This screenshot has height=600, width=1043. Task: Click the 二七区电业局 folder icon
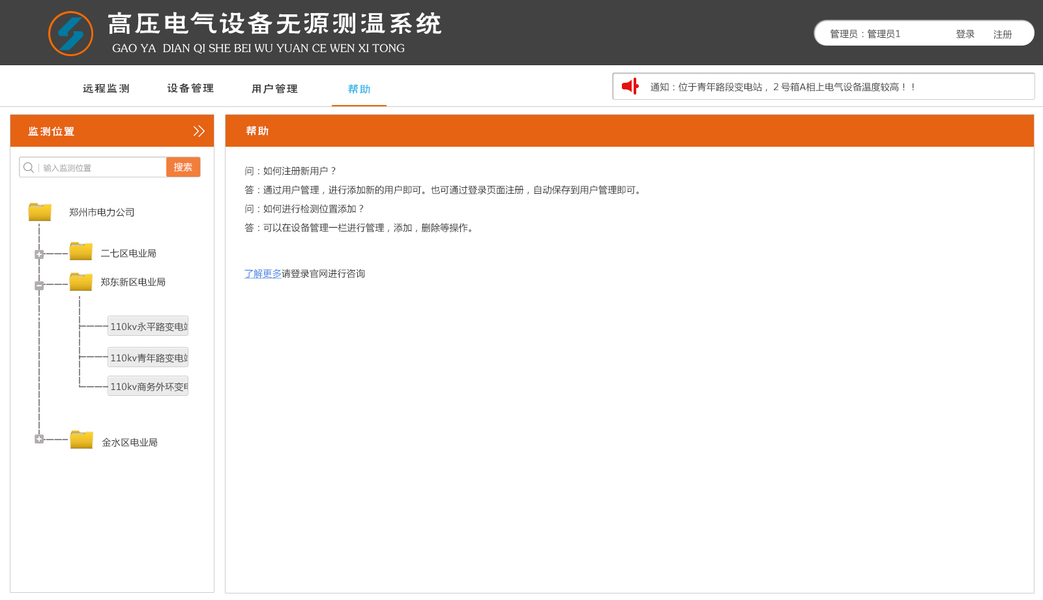pyautogui.click(x=81, y=251)
